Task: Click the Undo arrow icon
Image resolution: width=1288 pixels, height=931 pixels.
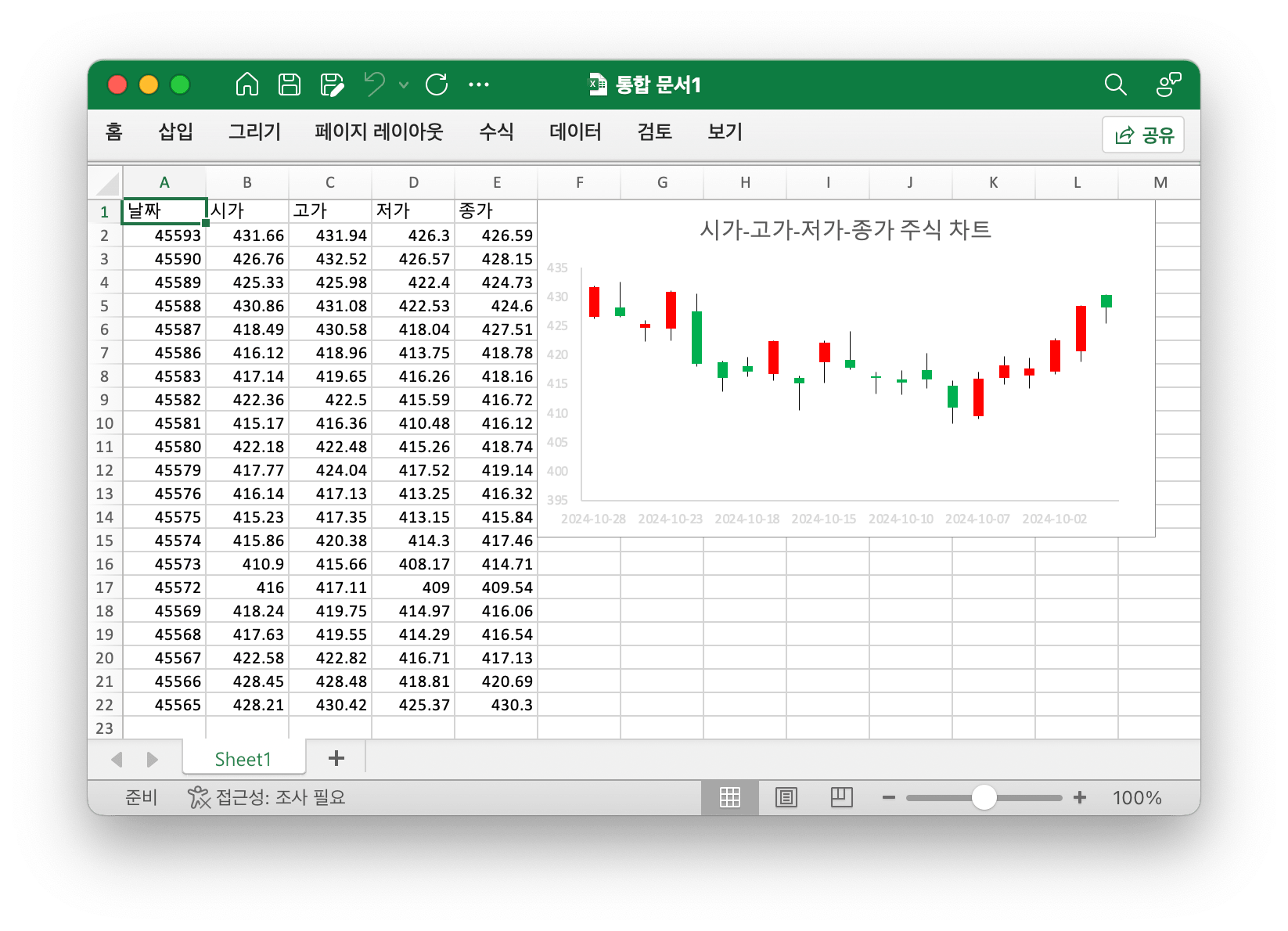Action: [x=375, y=84]
